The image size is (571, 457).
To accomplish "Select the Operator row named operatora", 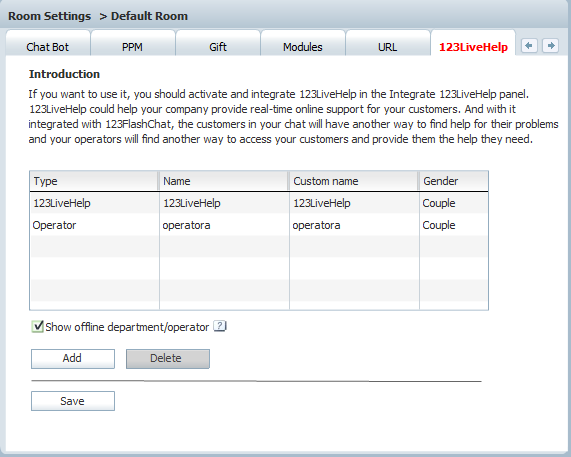I will coord(259,225).
